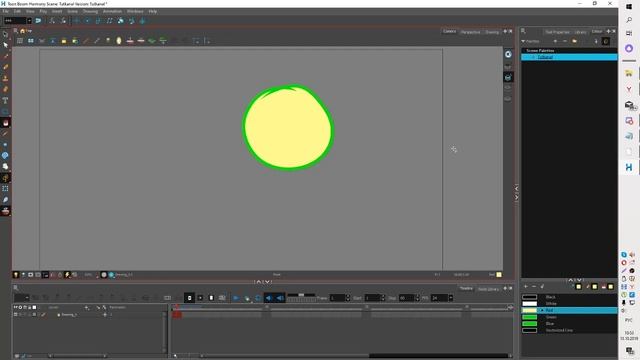Click the red frame marker in Timeline

(x=176, y=314)
